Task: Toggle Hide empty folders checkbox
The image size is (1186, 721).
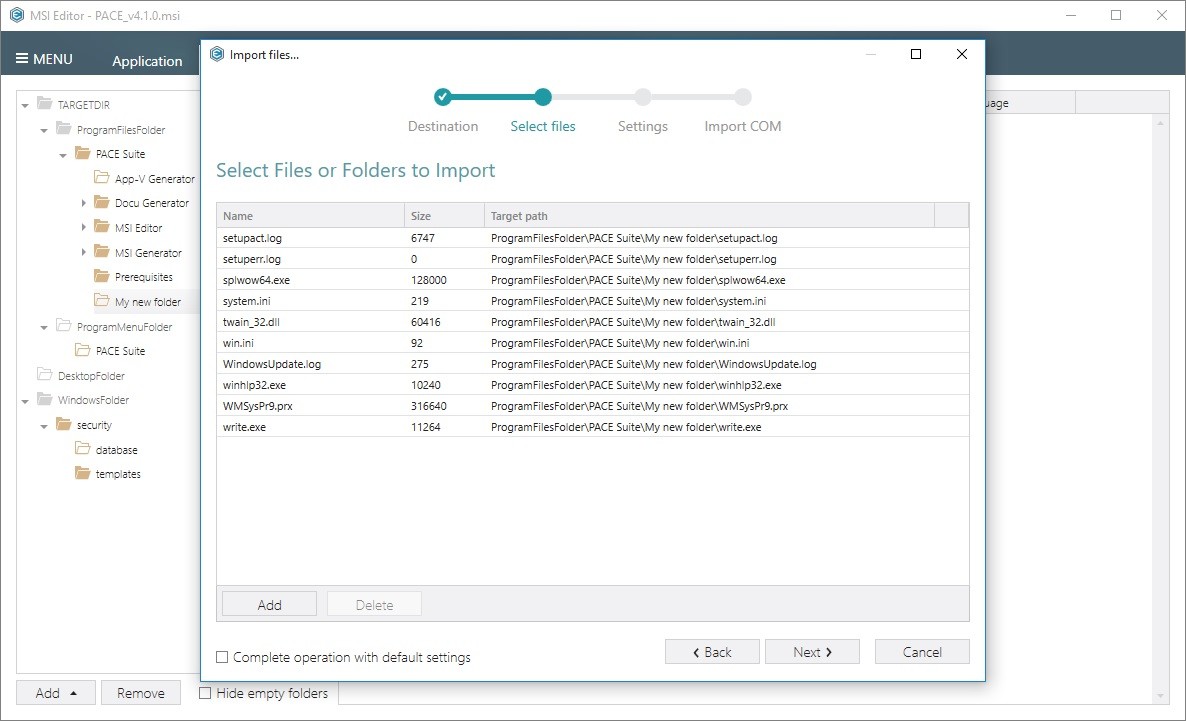Action: pyautogui.click(x=204, y=693)
